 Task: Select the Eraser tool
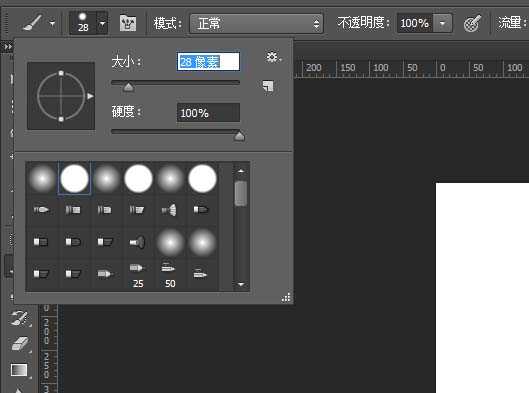pyautogui.click(x=20, y=343)
